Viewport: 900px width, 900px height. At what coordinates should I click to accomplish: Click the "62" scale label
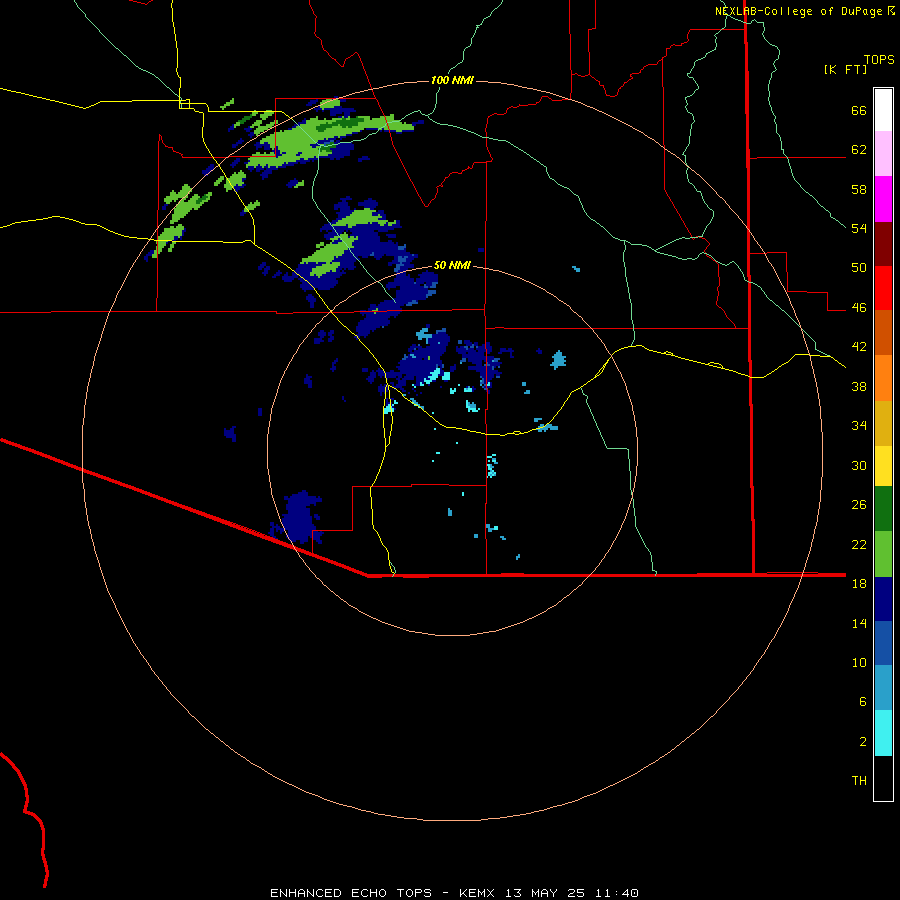pyautogui.click(x=859, y=150)
